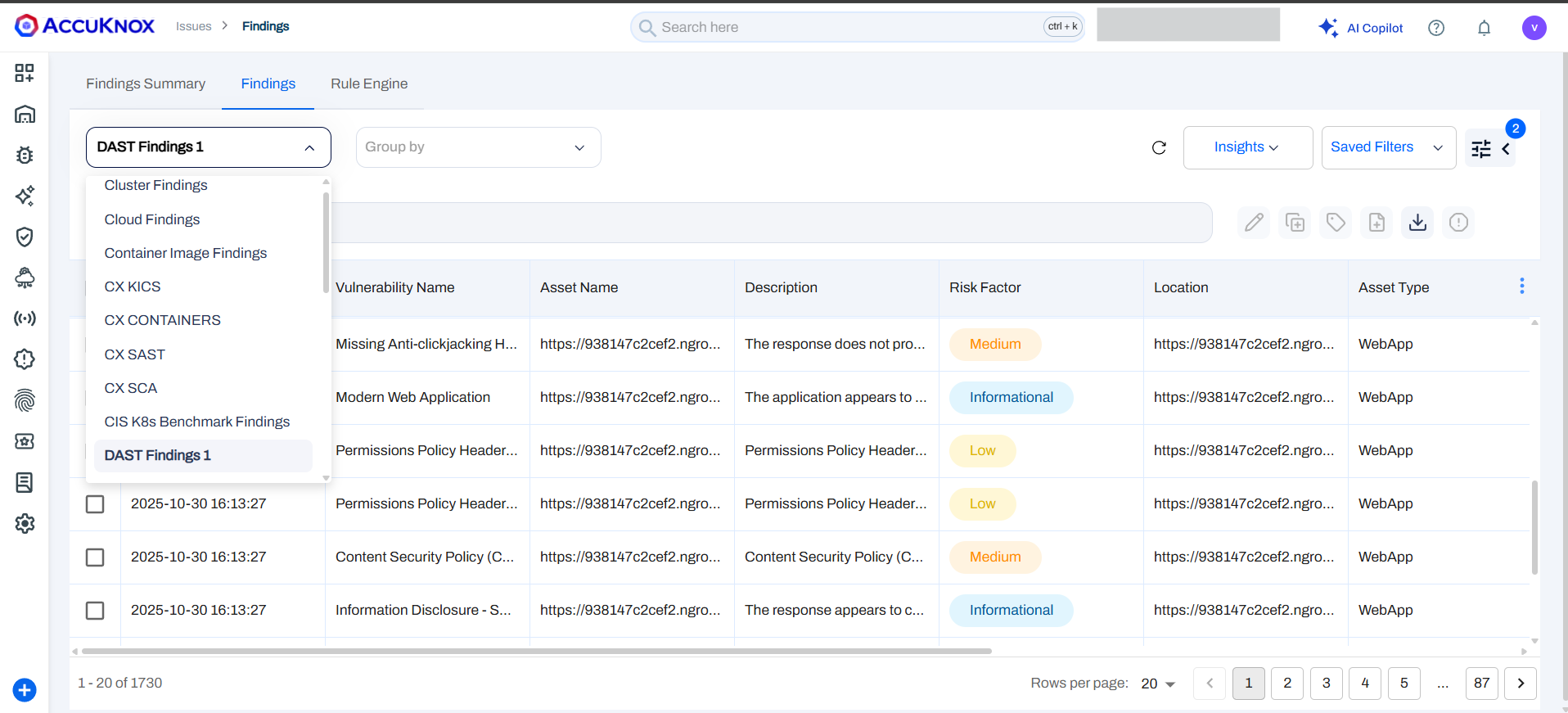Image resolution: width=1568 pixels, height=713 pixels.
Task: Select Cluster Findings from the list
Action: tap(204, 185)
